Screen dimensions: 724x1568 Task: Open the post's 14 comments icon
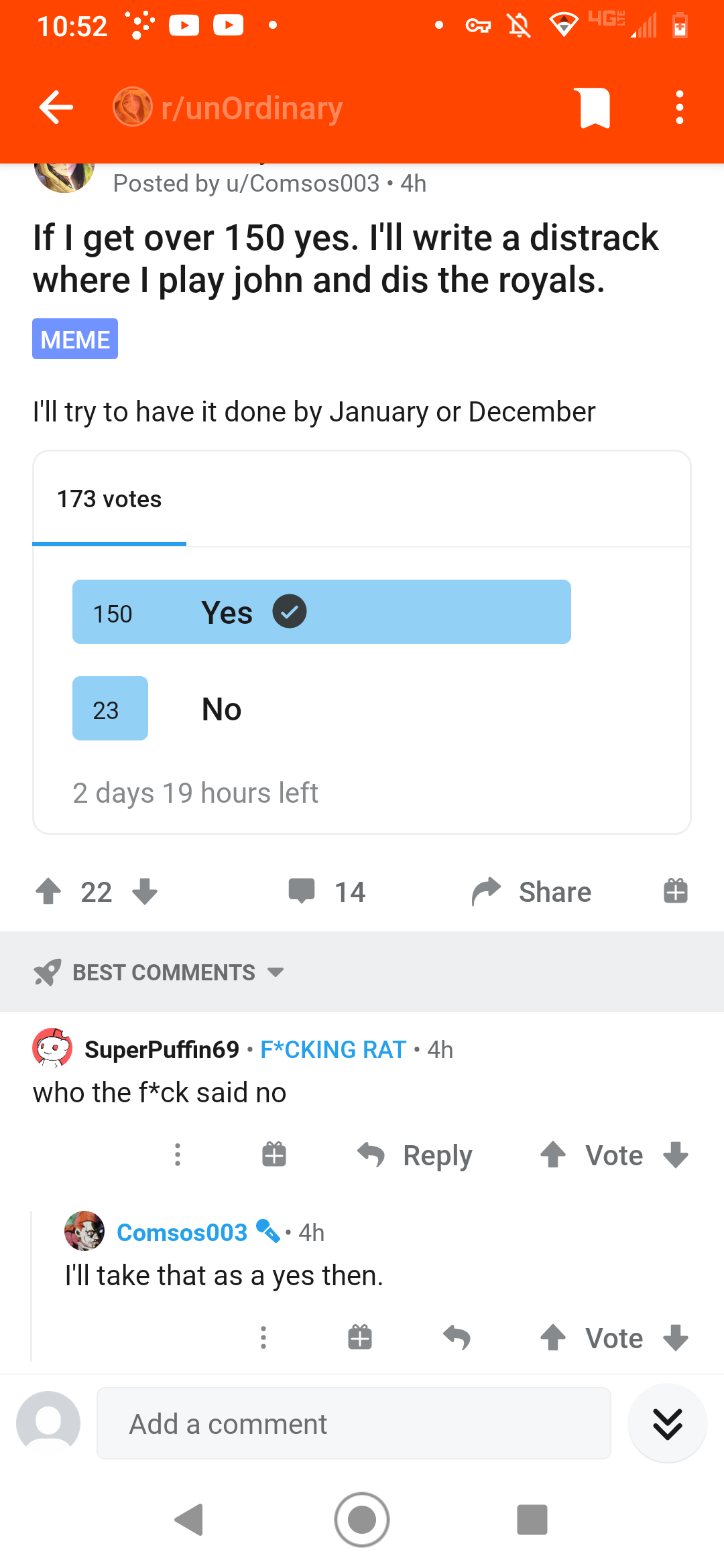tap(302, 891)
